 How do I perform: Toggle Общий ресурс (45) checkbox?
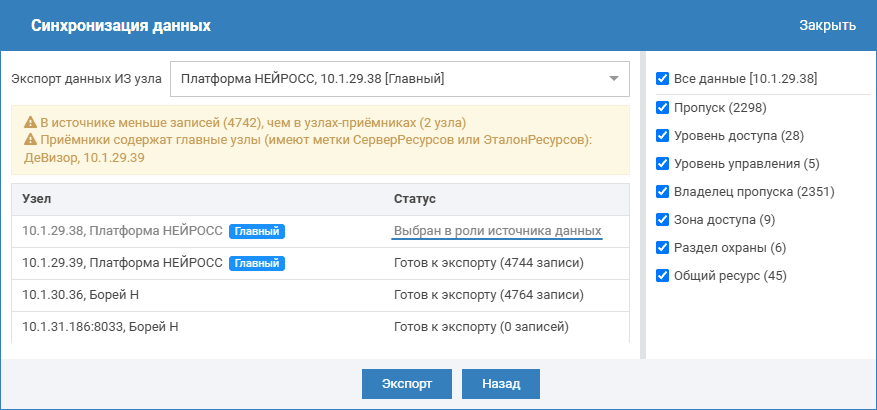click(663, 276)
